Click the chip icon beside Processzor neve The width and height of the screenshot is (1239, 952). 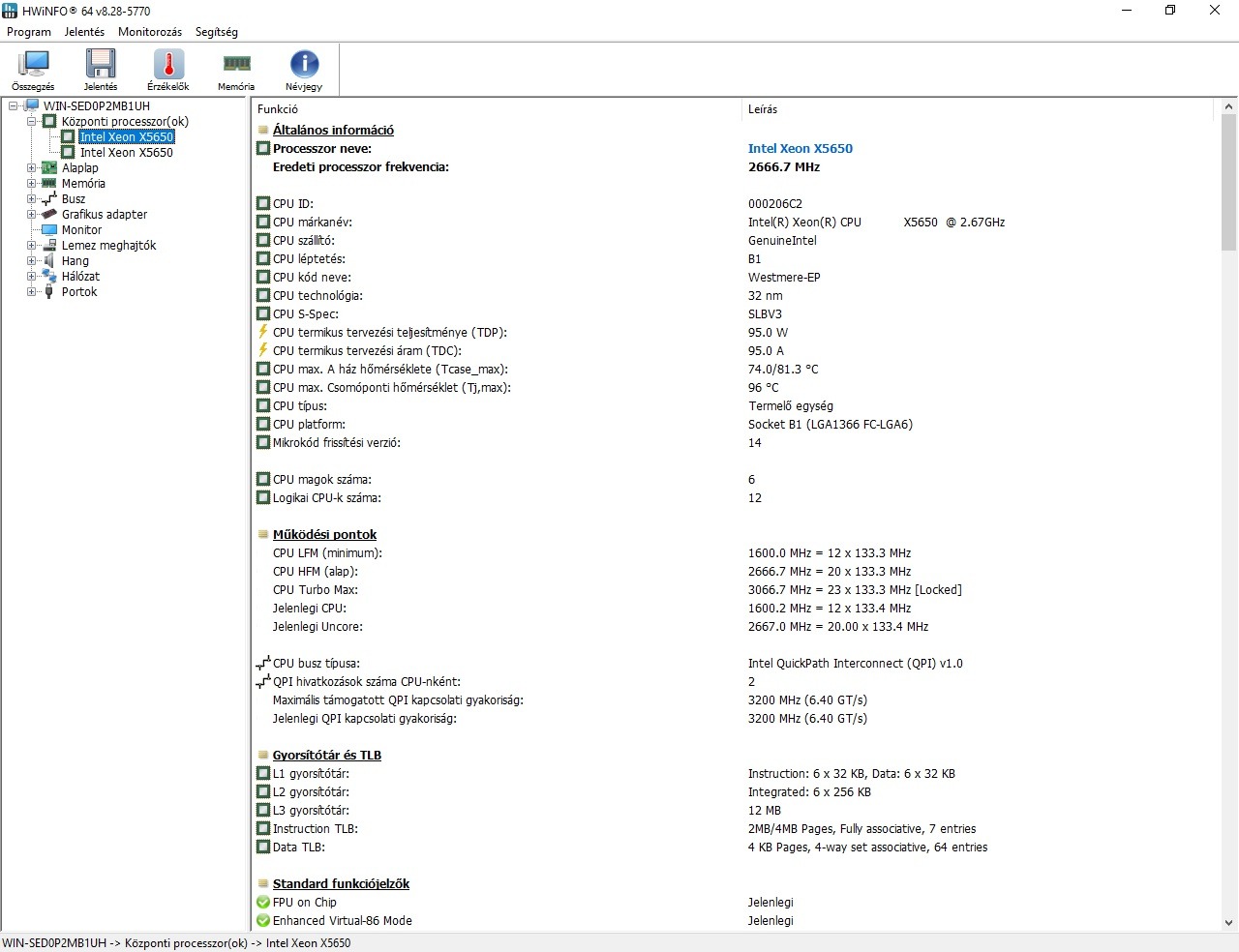[x=263, y=148]
